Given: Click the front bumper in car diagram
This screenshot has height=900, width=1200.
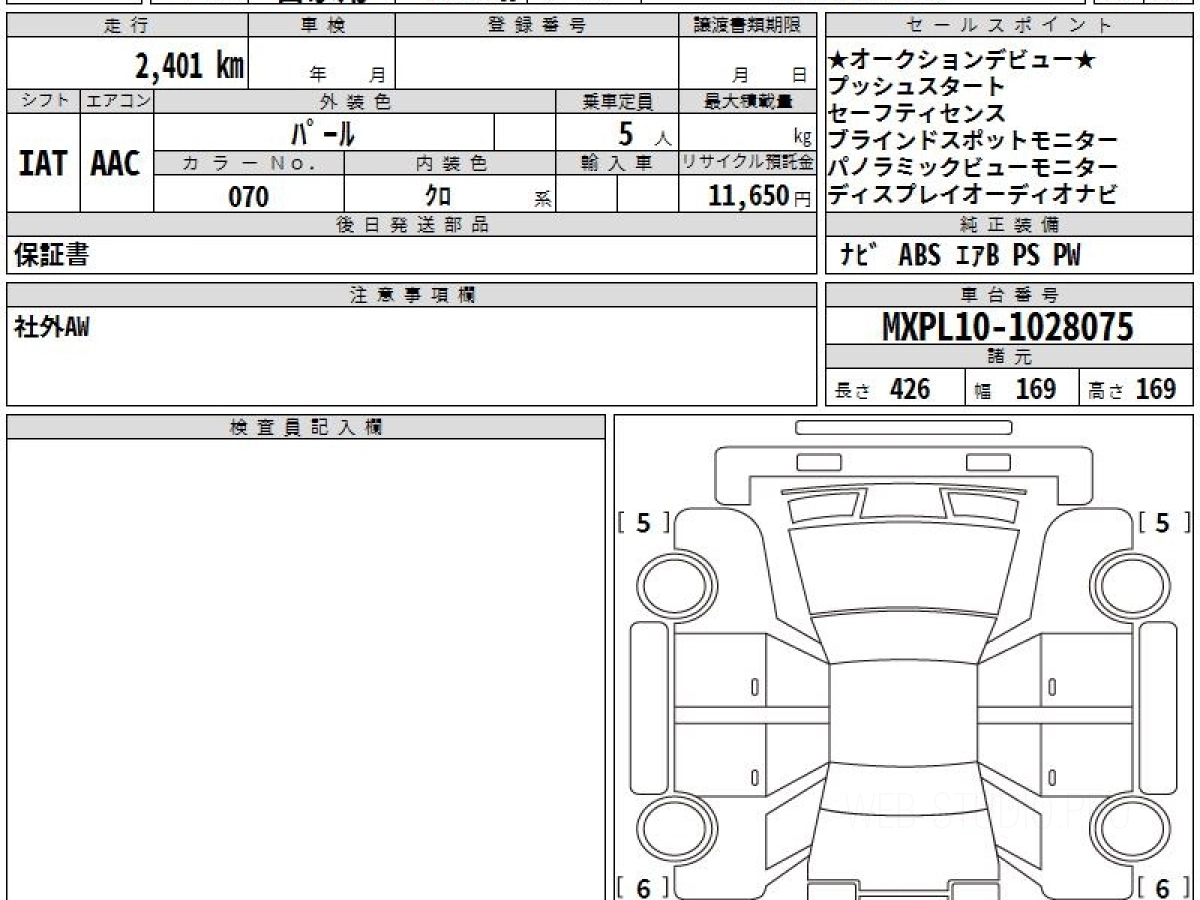Looking at the screenshot, I should pyautogui.click(x=904, y=473).
